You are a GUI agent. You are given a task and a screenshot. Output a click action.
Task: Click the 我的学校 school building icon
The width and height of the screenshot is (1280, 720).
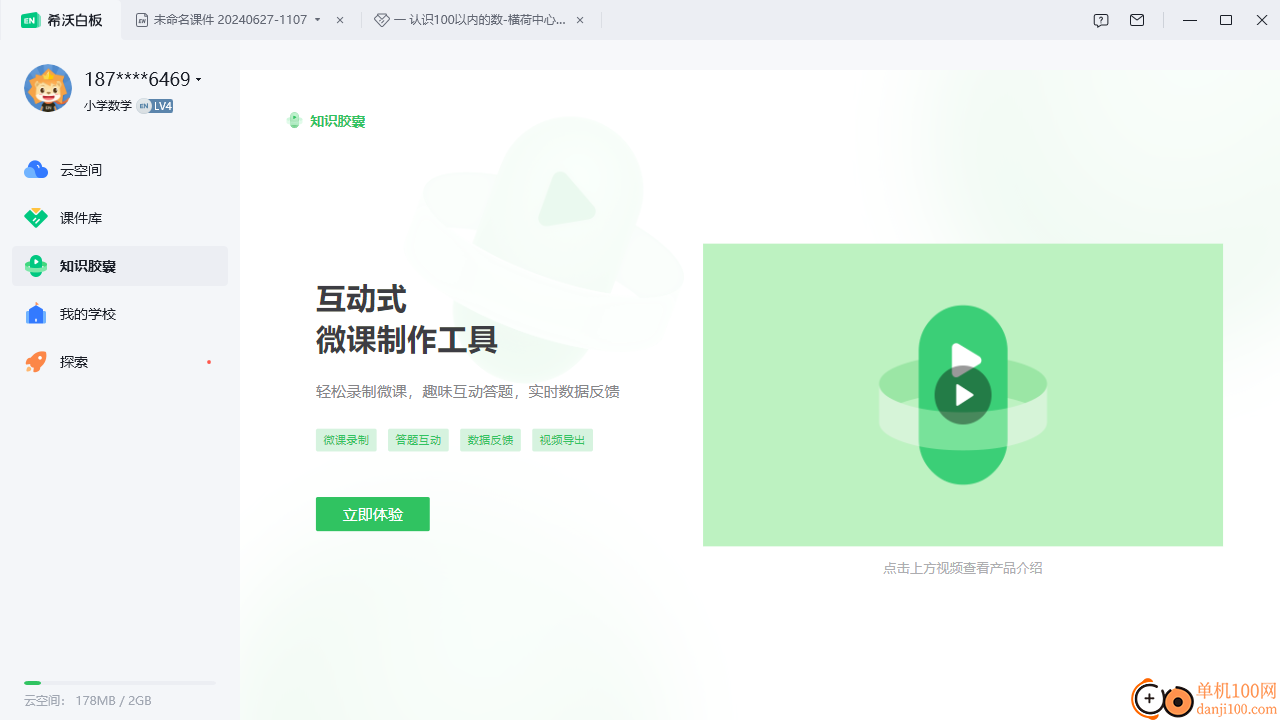[36, 314]
